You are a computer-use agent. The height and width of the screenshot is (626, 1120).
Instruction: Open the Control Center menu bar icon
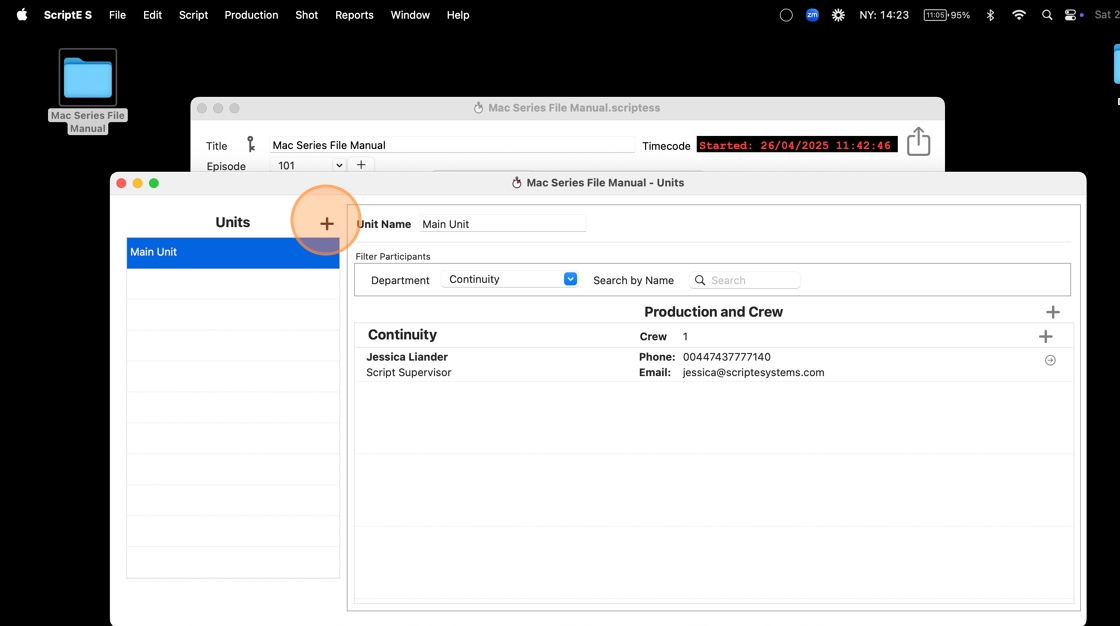point(1071,15)
